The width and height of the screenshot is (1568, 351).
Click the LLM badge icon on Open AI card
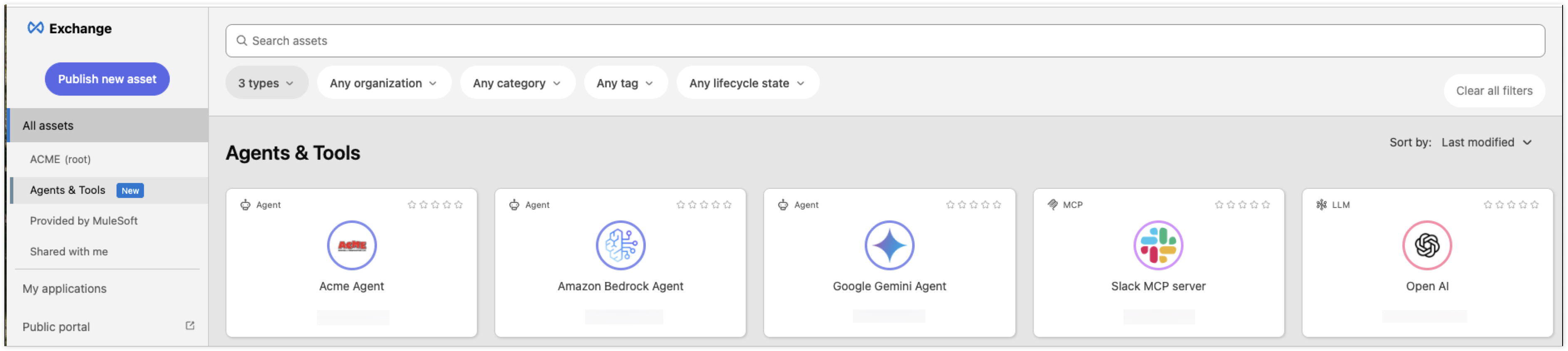coord(1321,205)
